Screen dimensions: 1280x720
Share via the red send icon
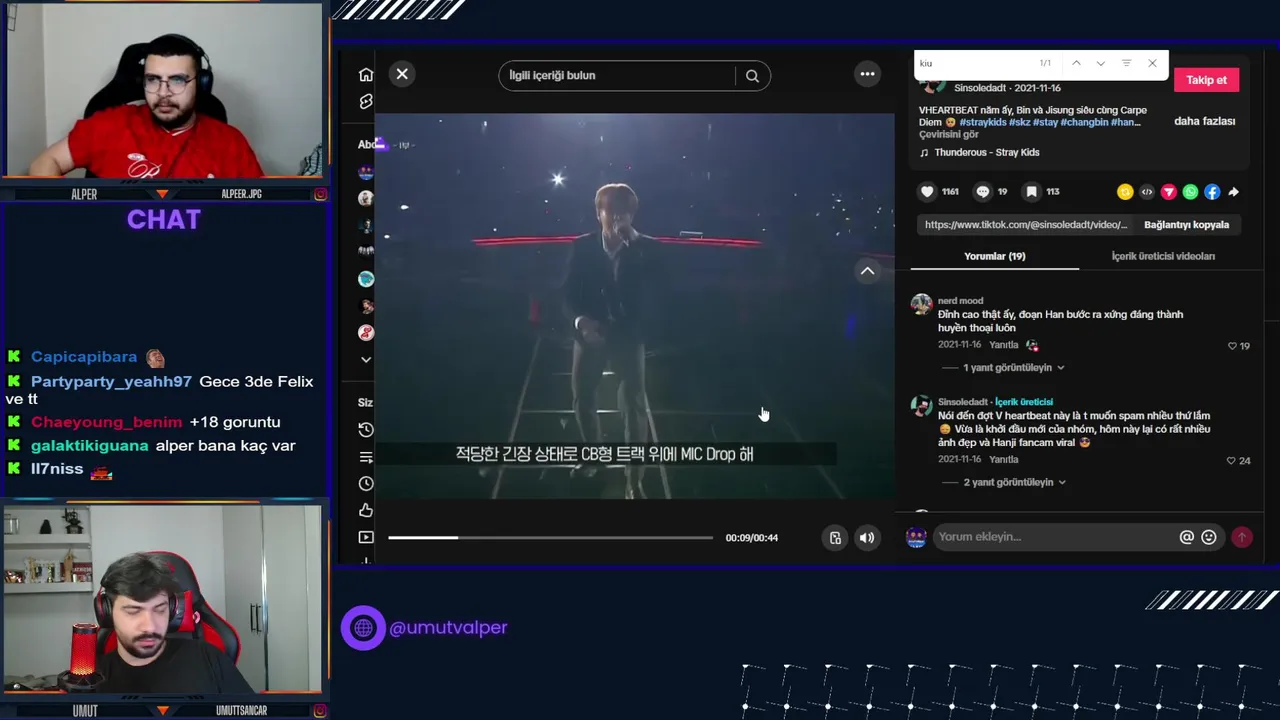(x=1168, y=192)
